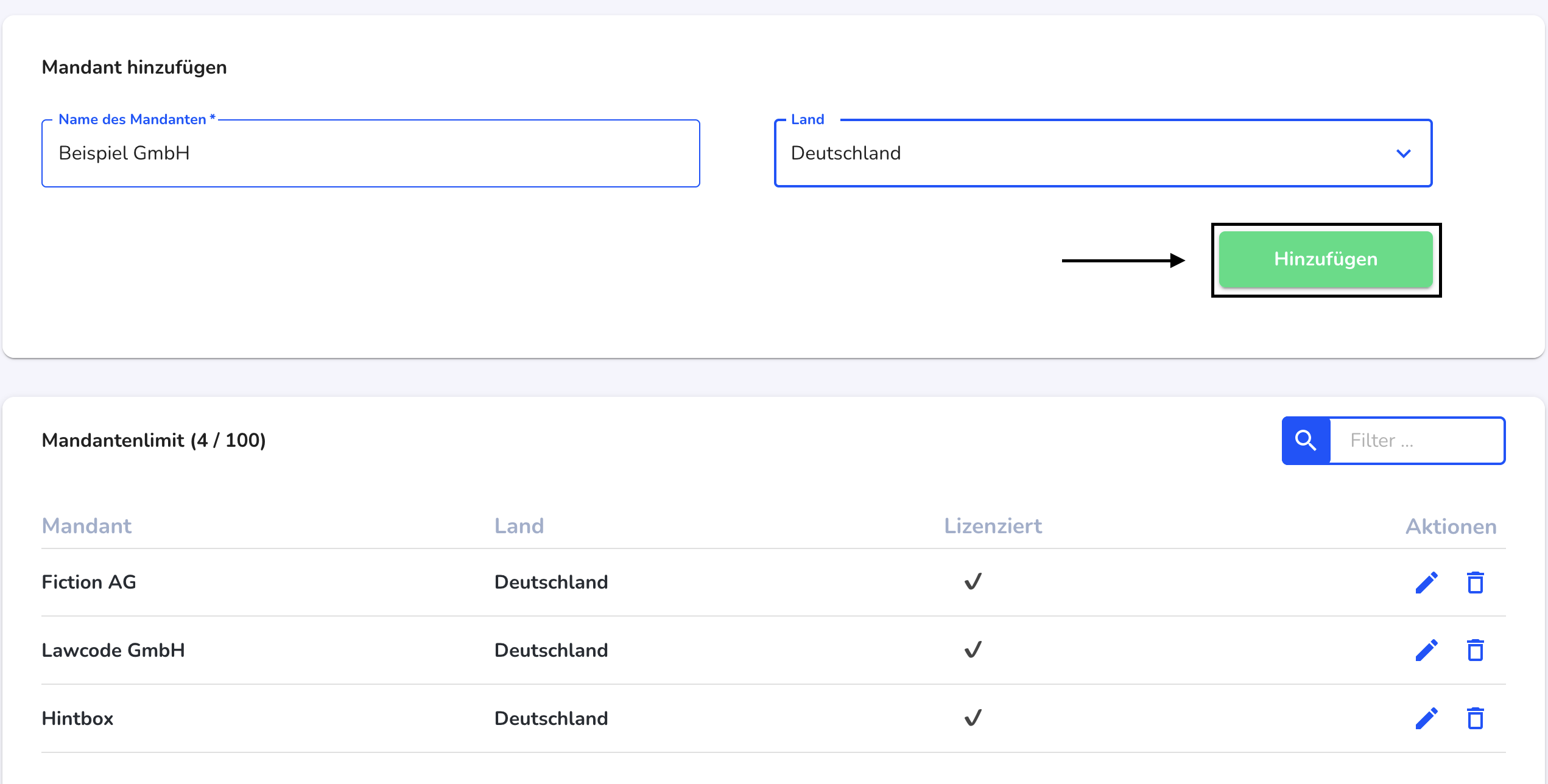
Task: Edit the Fiction AG client
Action: [x=1426, y=583]
